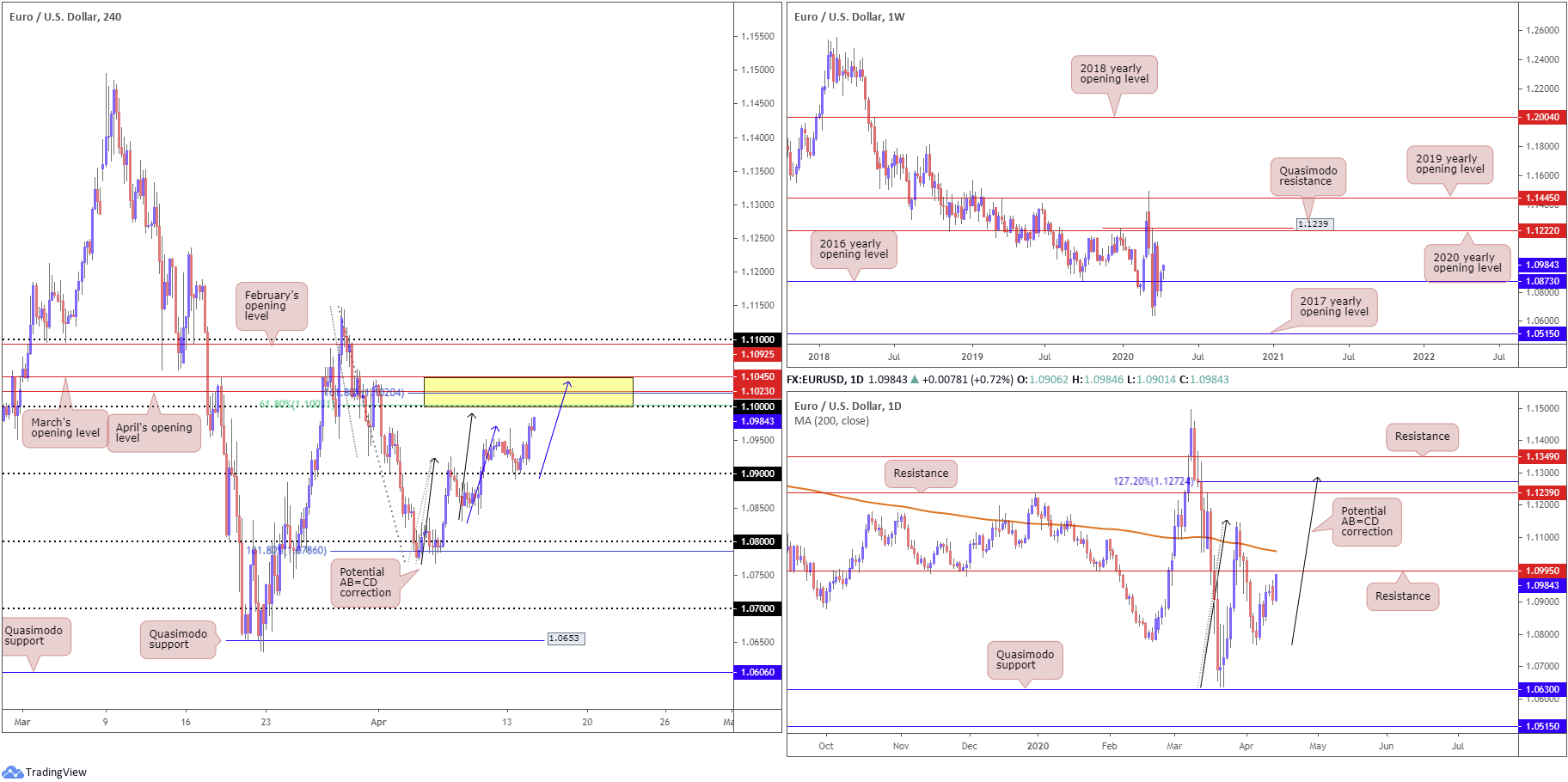The width and height of the screenshot is (1568, 782).
Task: Select the 2019 yearly opening level callout
Action: 1450,164
